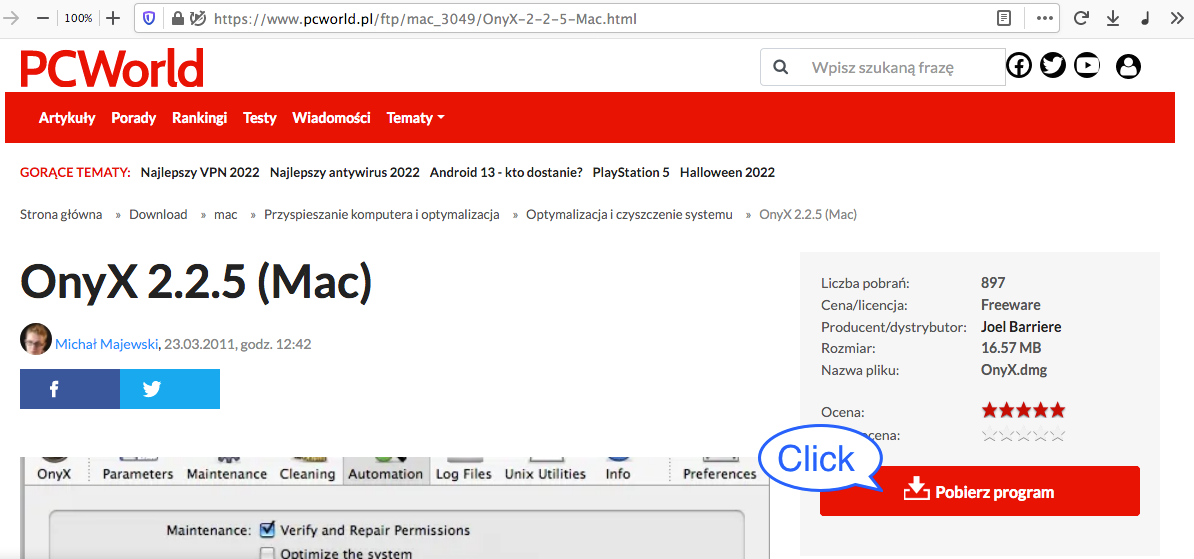Image resolution: width=1194 pixels, height=559 pixels.
Task: Open 'Optymalizacja i czyszczenie systemu' breadcrumb
Action: tap(629, 215)
